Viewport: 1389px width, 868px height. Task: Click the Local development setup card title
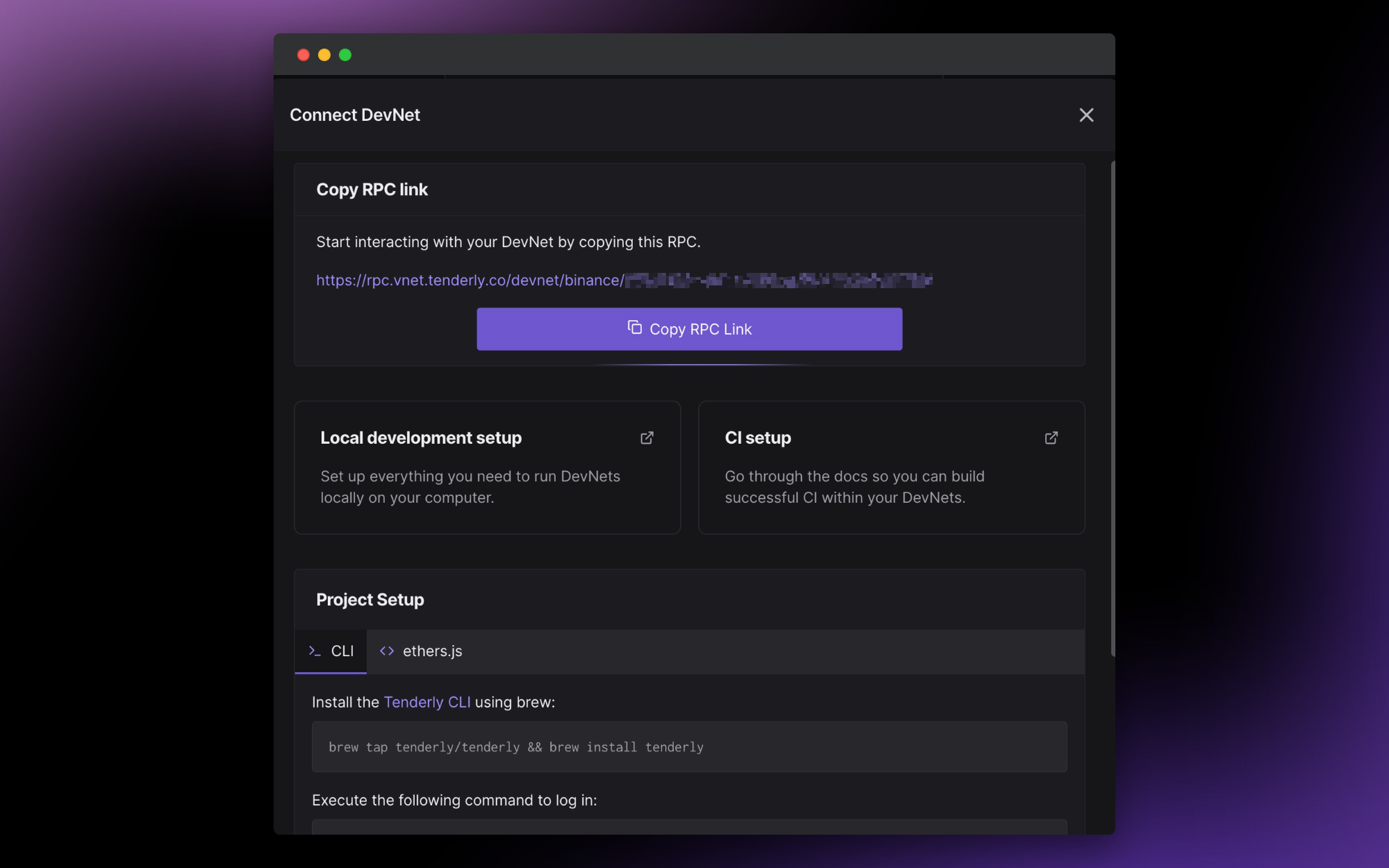click(421, 438)
